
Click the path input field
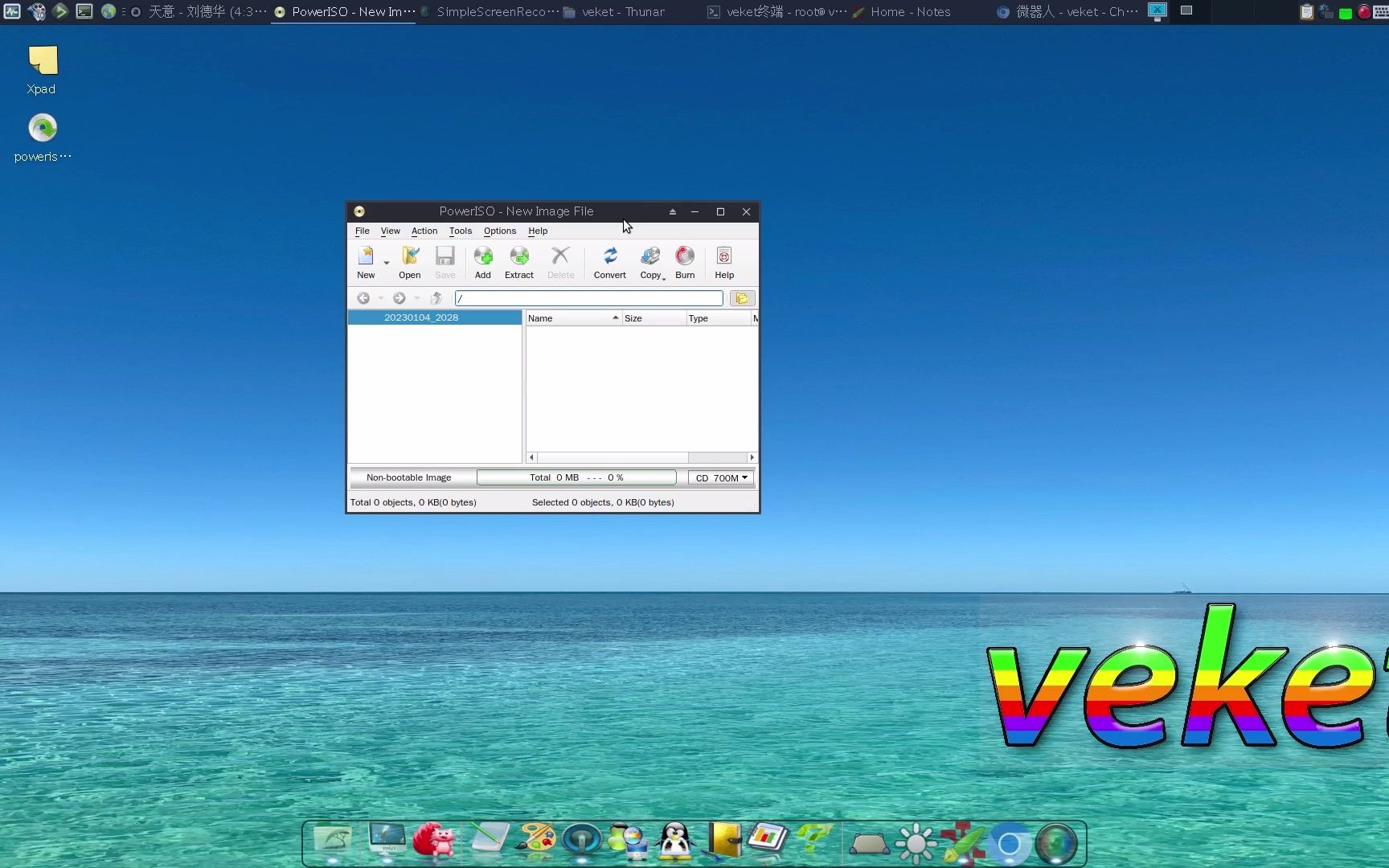click(x=589, y=298)
